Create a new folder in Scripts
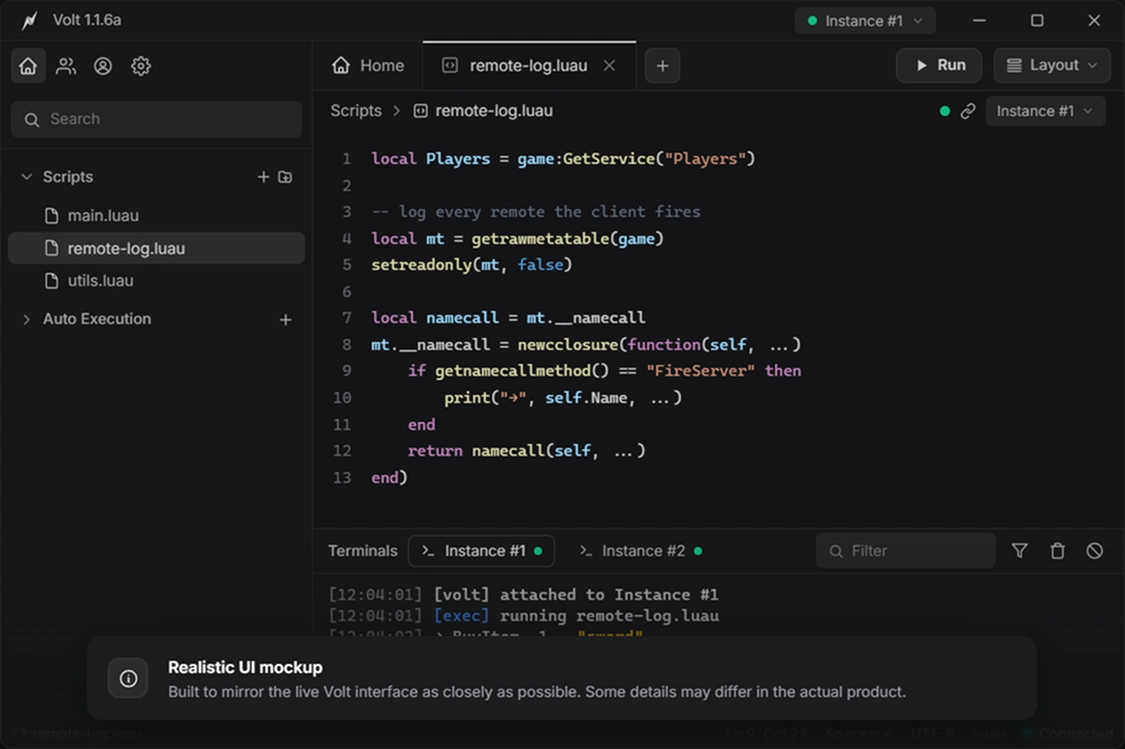The width and height of the screenshot is (1125, 749). [x=286, y=176]
